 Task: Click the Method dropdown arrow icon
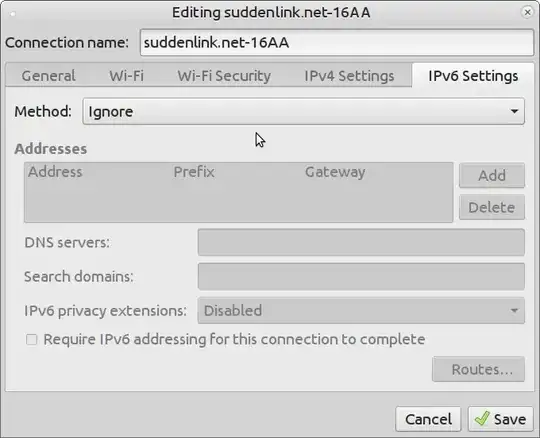point(514,111)
